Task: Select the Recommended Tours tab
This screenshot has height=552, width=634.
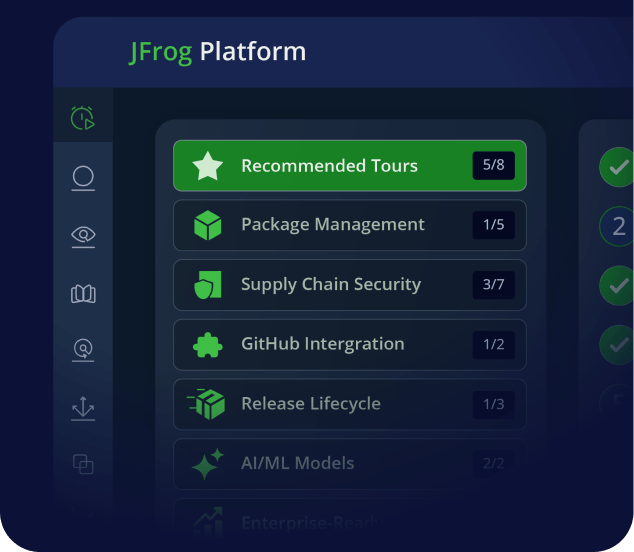Action: click(349, 166)
